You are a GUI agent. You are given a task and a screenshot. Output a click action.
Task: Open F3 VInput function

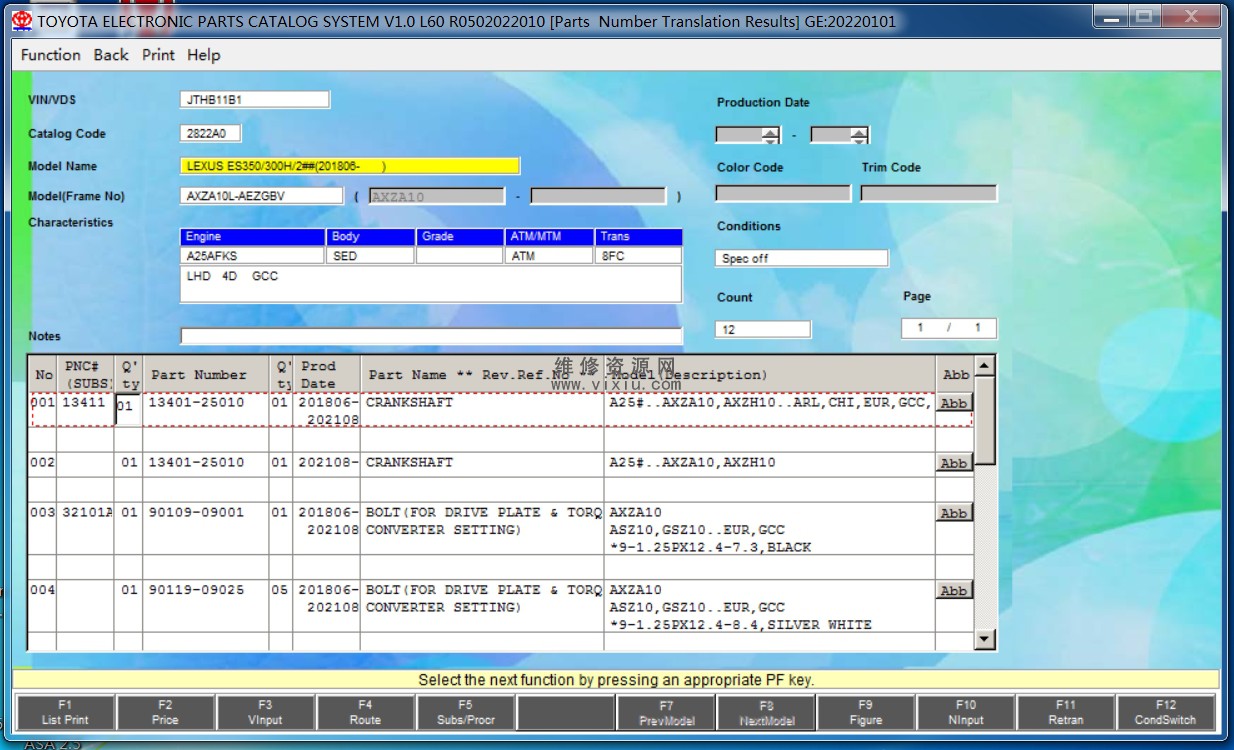coord(265,712)
